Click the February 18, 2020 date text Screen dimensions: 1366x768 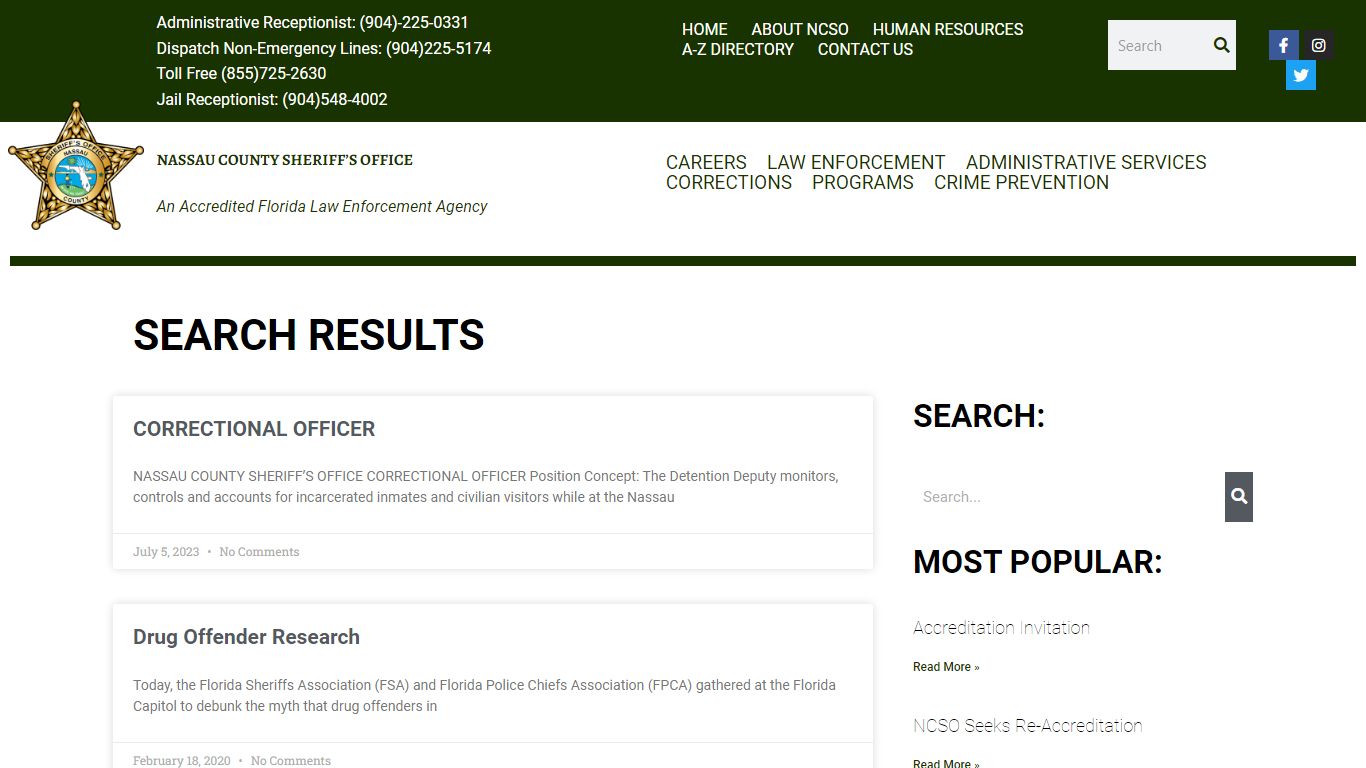pyautogui.click(x=181, y=761)
